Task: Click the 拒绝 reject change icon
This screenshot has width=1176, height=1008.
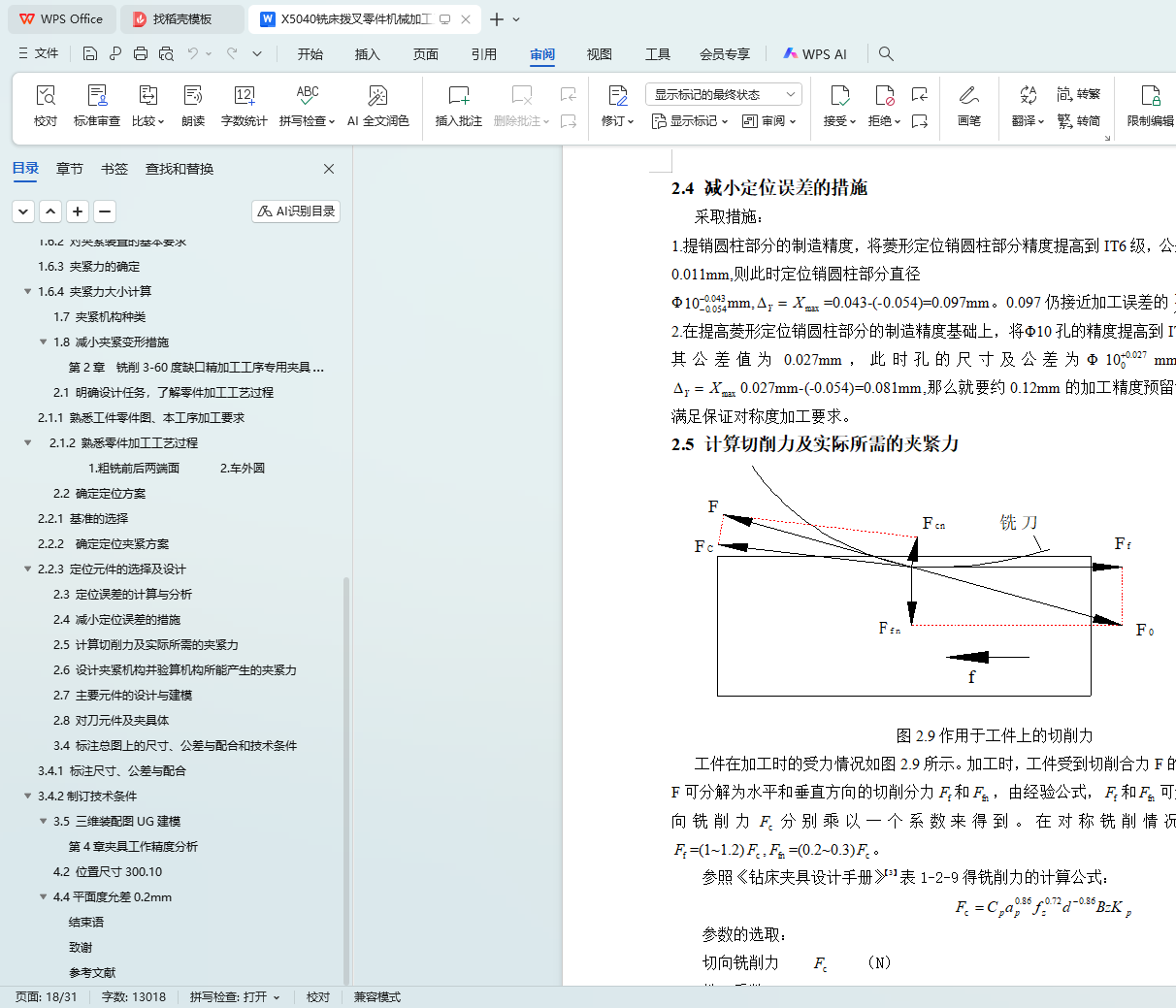Action: (x=884, y=95)
